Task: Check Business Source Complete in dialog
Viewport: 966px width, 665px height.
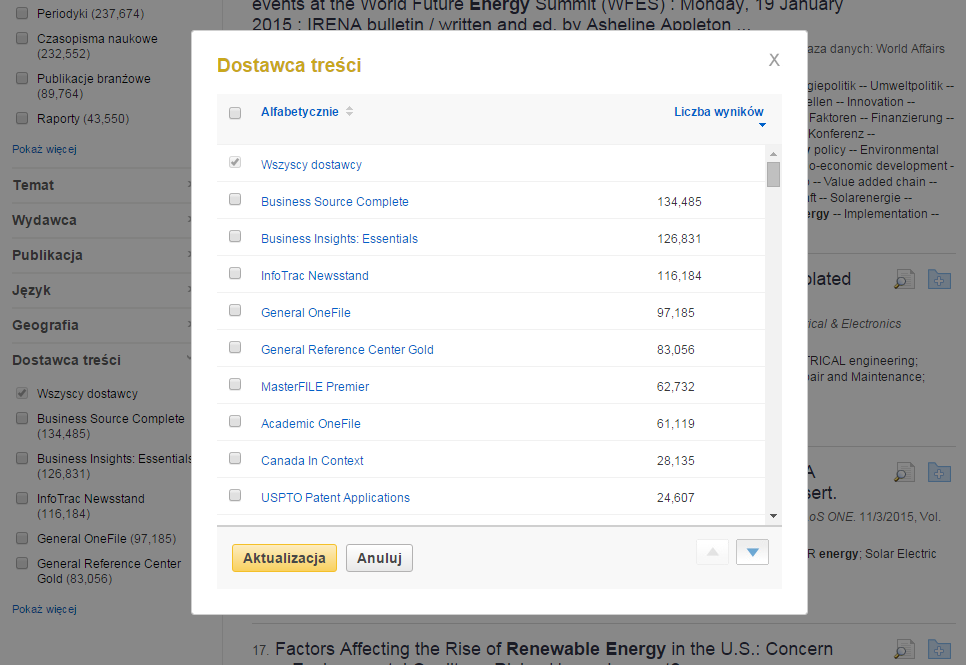Action: coord(235,199)
